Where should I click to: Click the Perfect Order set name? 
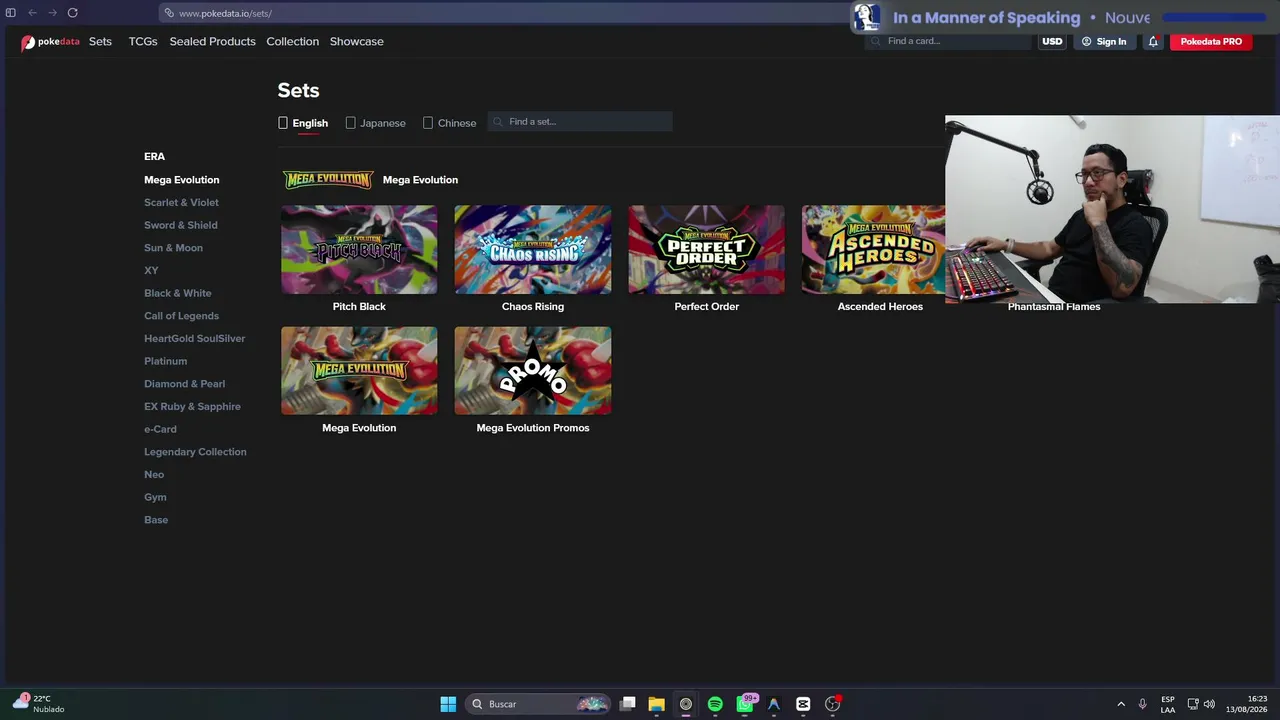(706, 307)
